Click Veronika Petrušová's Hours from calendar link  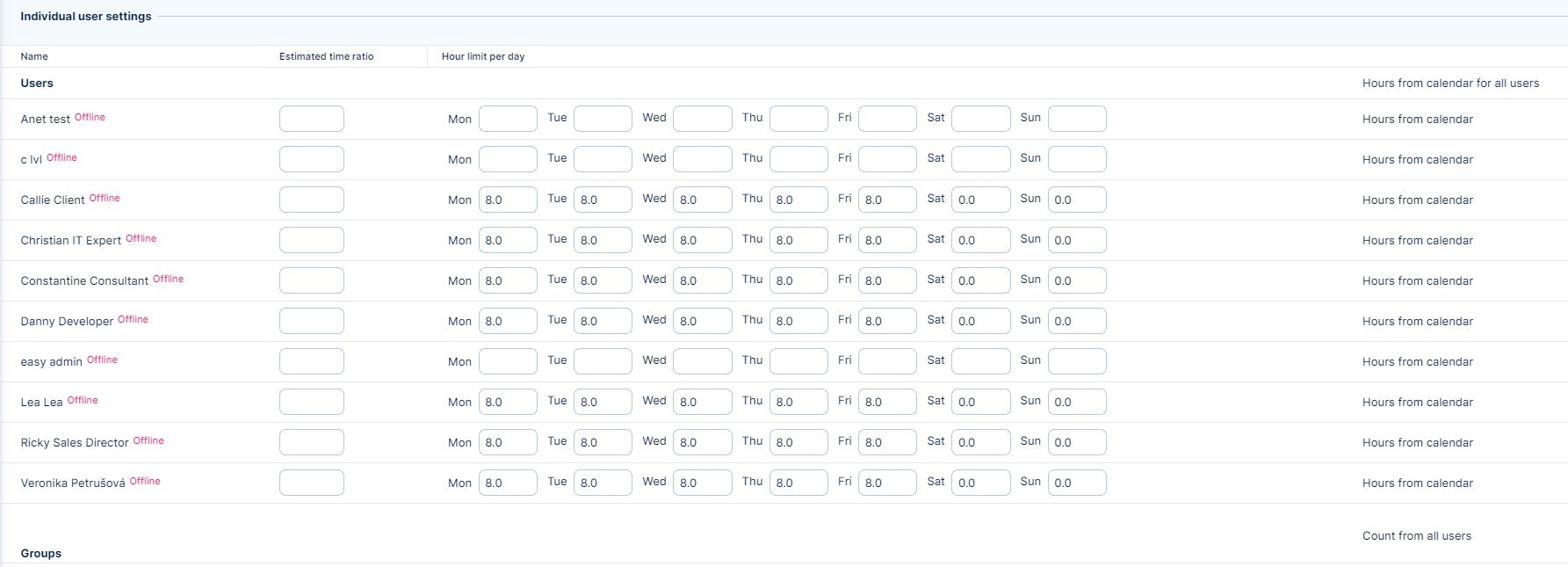[1417, 483]
